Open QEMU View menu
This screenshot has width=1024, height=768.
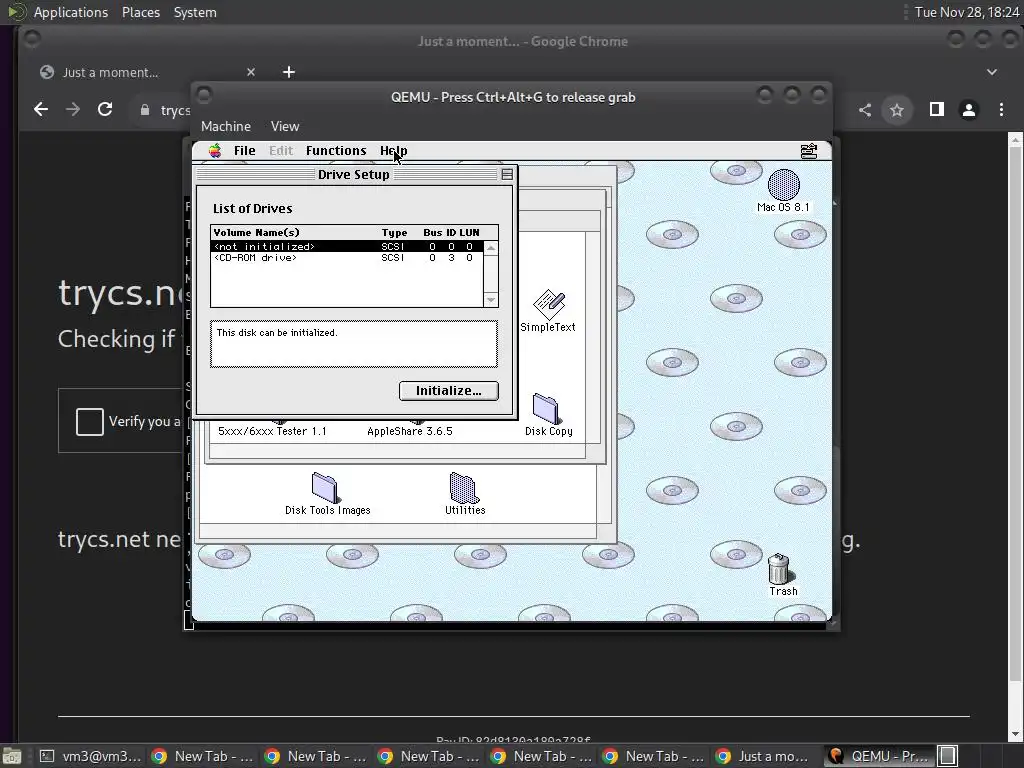[285, 126]
